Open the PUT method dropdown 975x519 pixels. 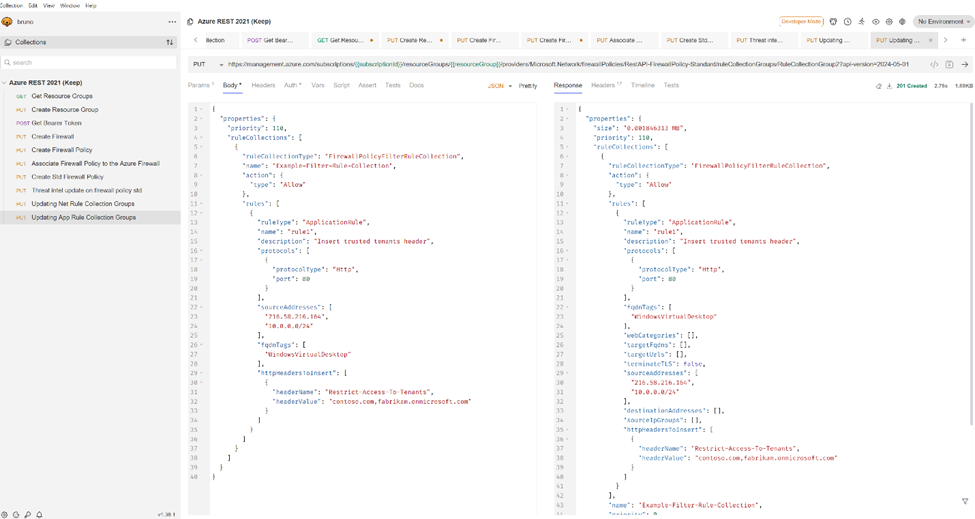click(x=208, y=65)
